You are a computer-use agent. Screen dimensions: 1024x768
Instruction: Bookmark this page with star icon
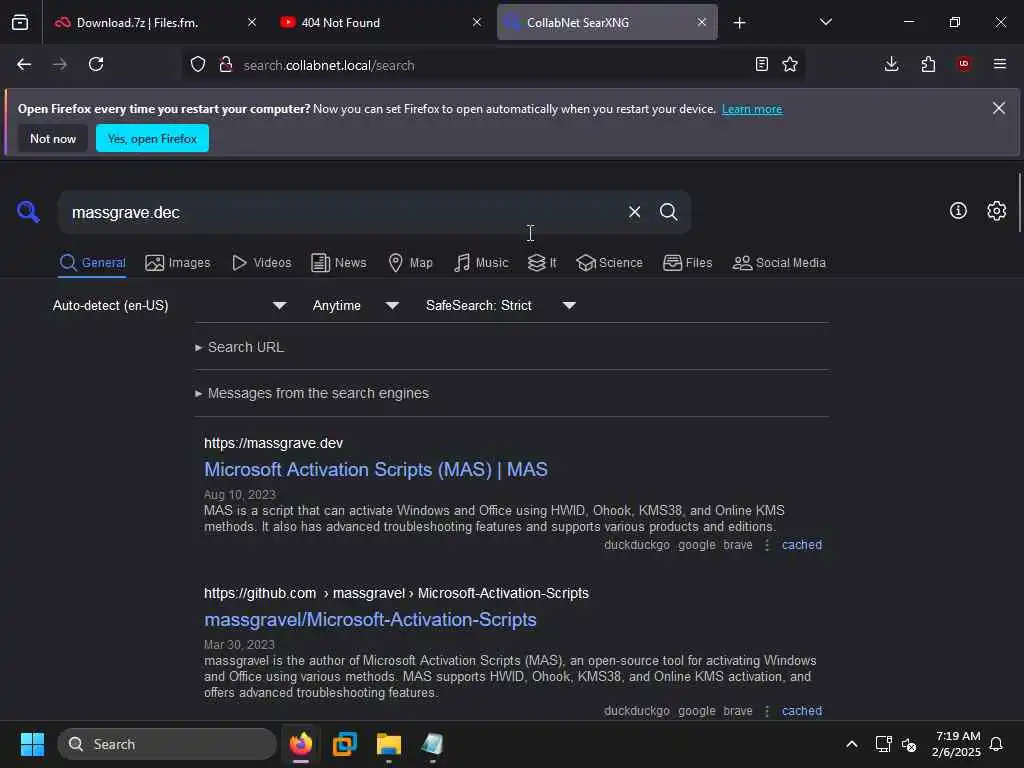click(790, 64)
